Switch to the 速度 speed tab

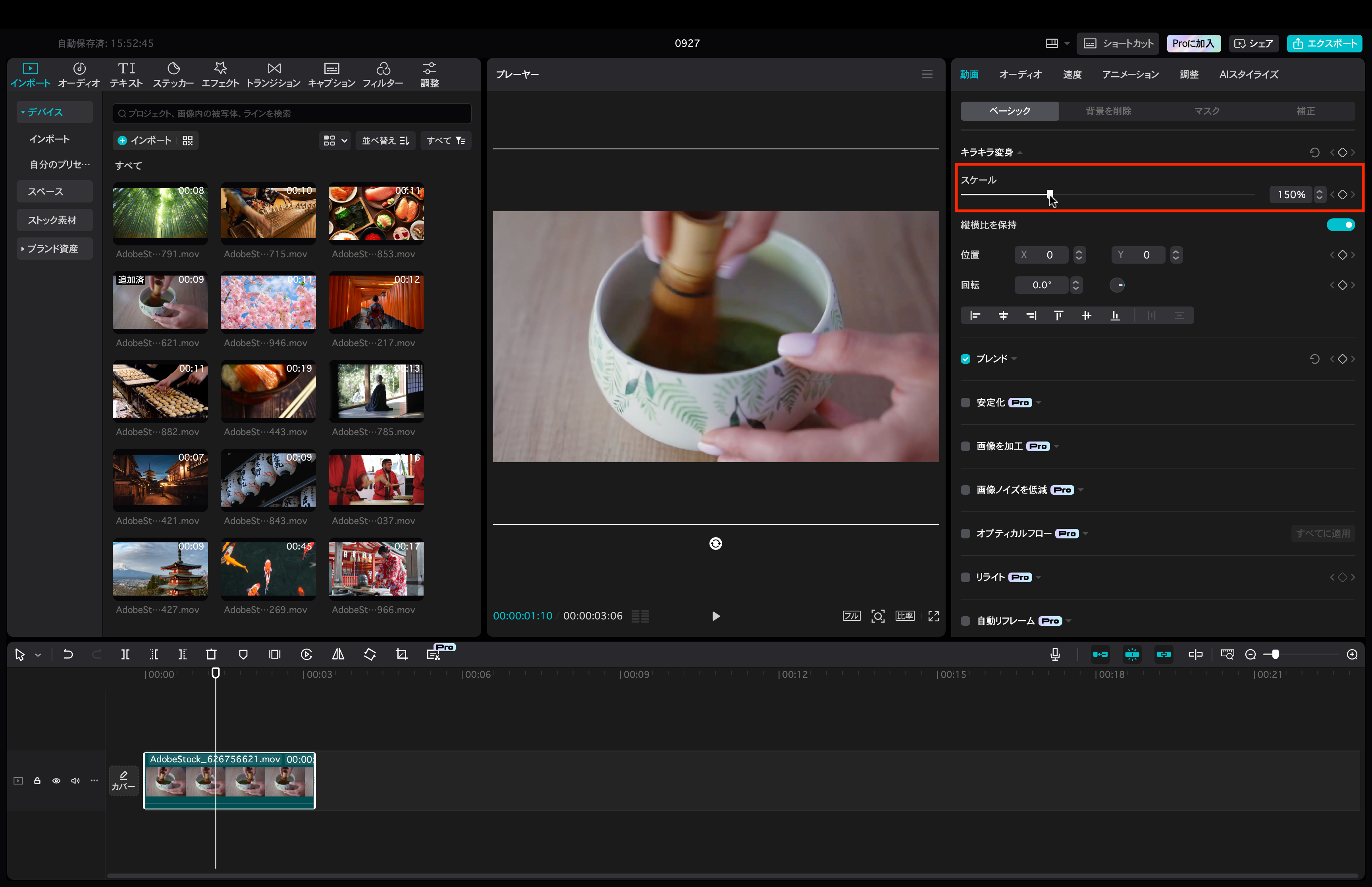click(x=1072, y=74)
